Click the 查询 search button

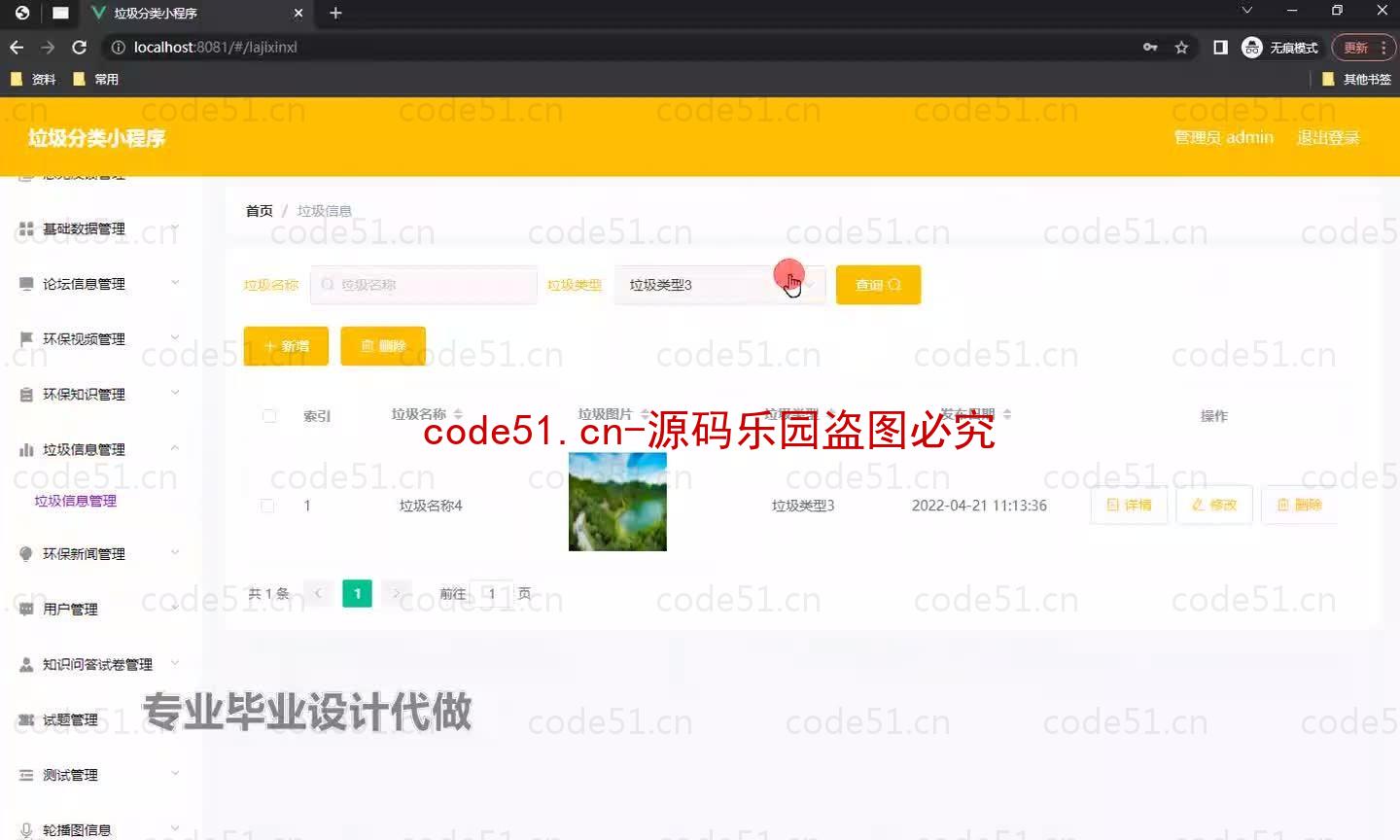point(878,285)
